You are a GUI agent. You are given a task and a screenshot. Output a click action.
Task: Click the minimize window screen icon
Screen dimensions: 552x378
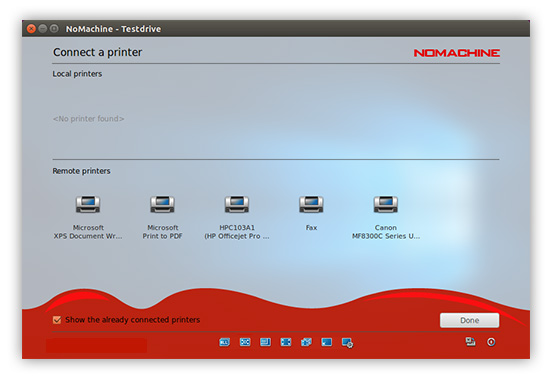click(x=327, y=342)
